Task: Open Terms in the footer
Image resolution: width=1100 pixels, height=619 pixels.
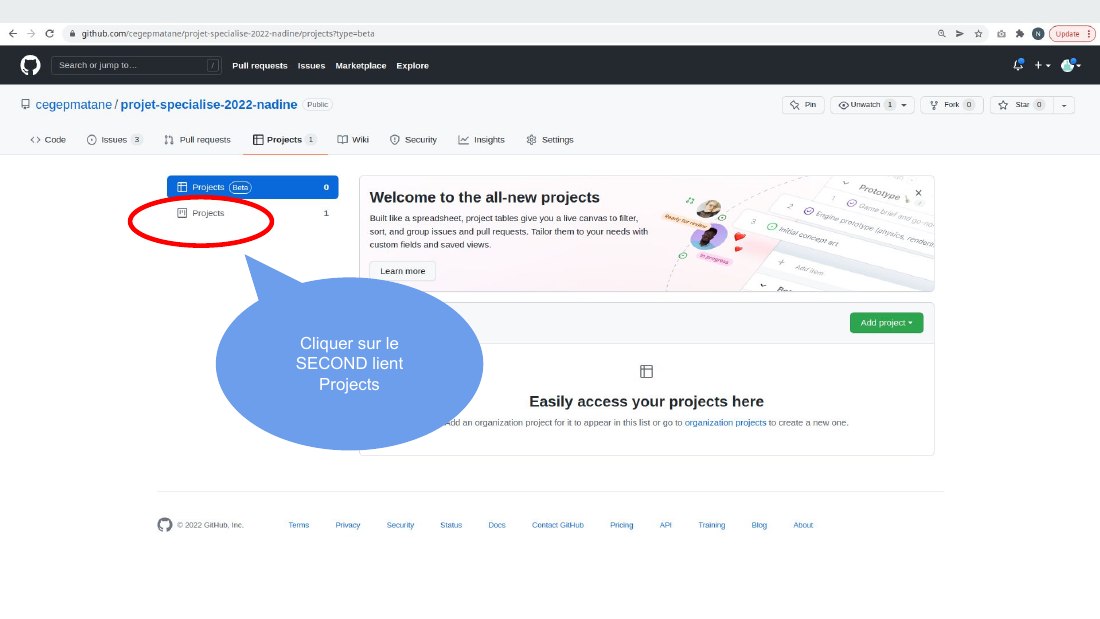Action: (x=299, y=525)
